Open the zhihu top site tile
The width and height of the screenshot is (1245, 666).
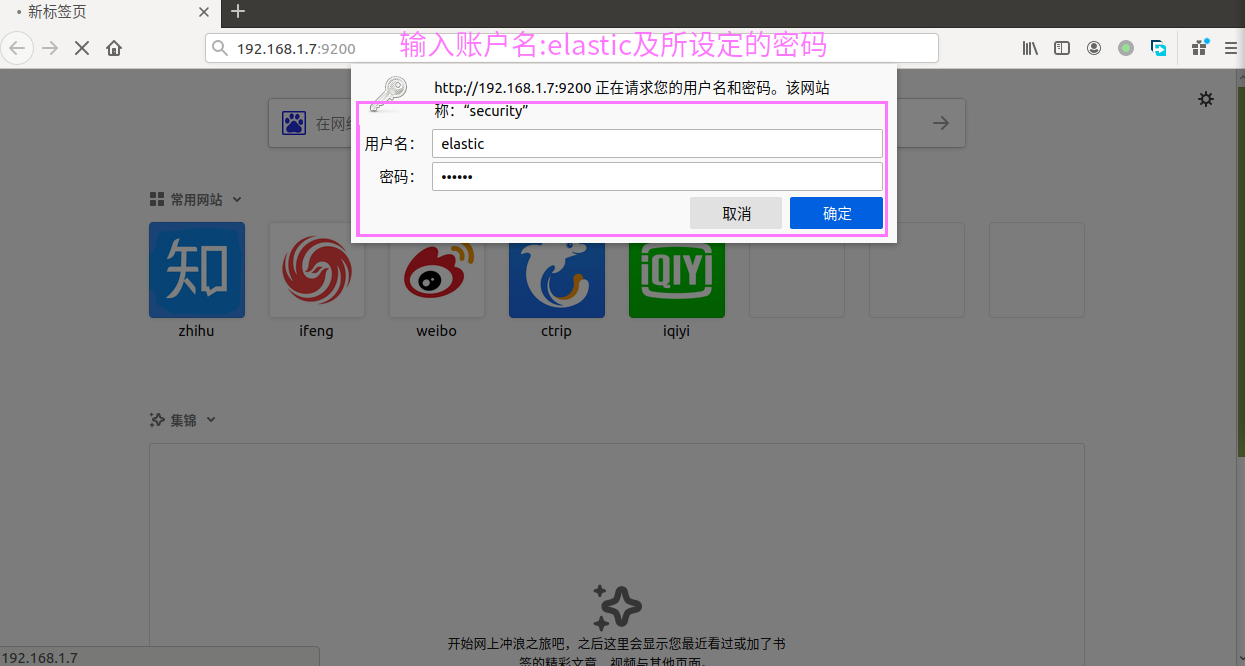click(x=197, y=270)
